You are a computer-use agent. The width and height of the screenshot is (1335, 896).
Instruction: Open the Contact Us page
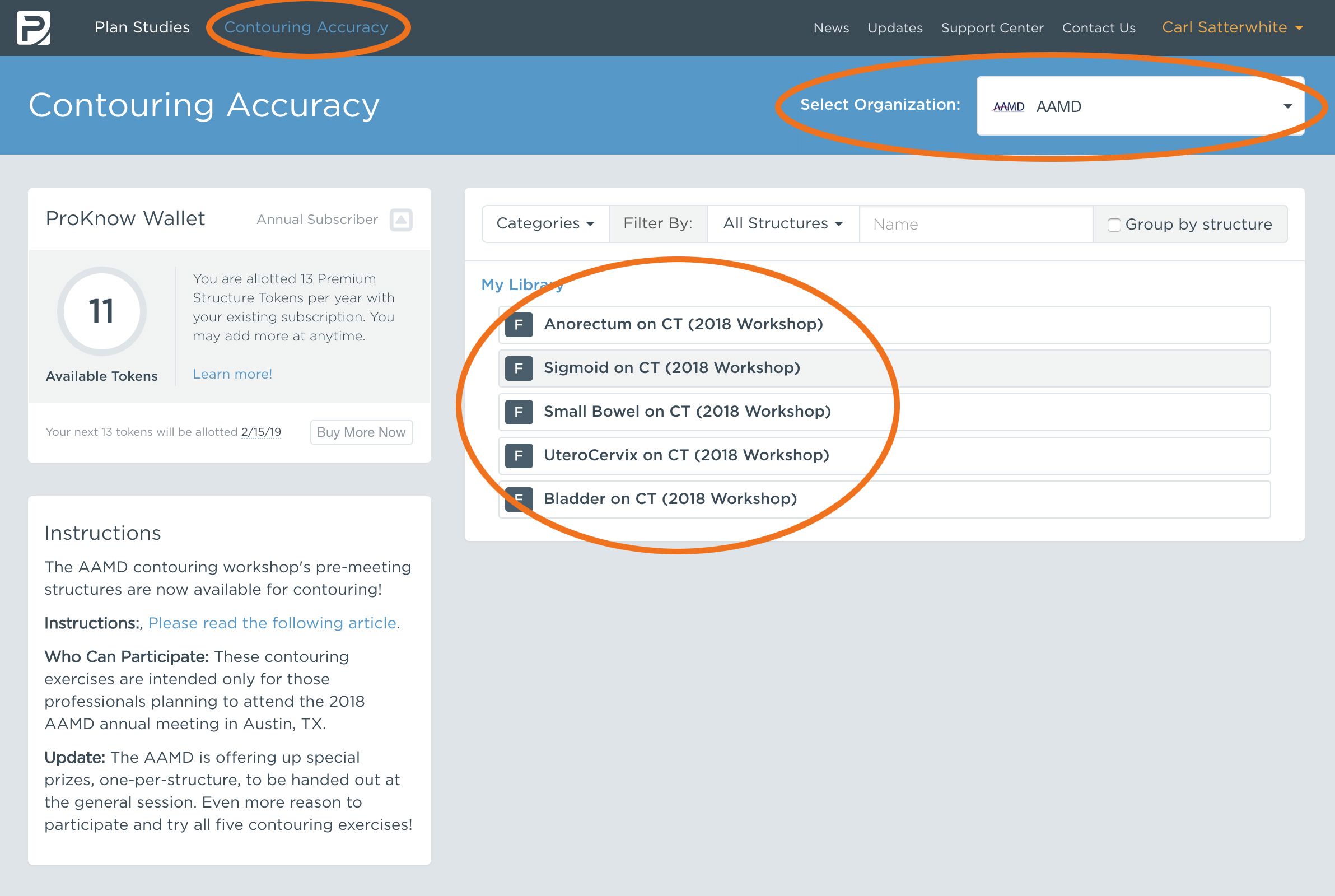click(1099, 28)
